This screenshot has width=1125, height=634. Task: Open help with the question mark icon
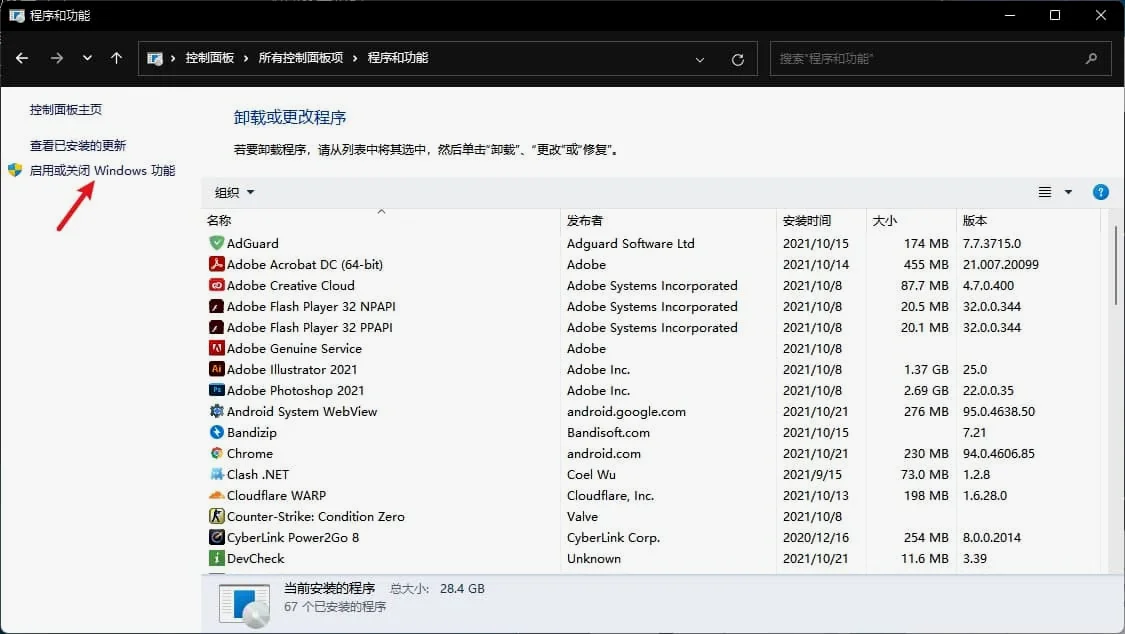coord(1101,192)
